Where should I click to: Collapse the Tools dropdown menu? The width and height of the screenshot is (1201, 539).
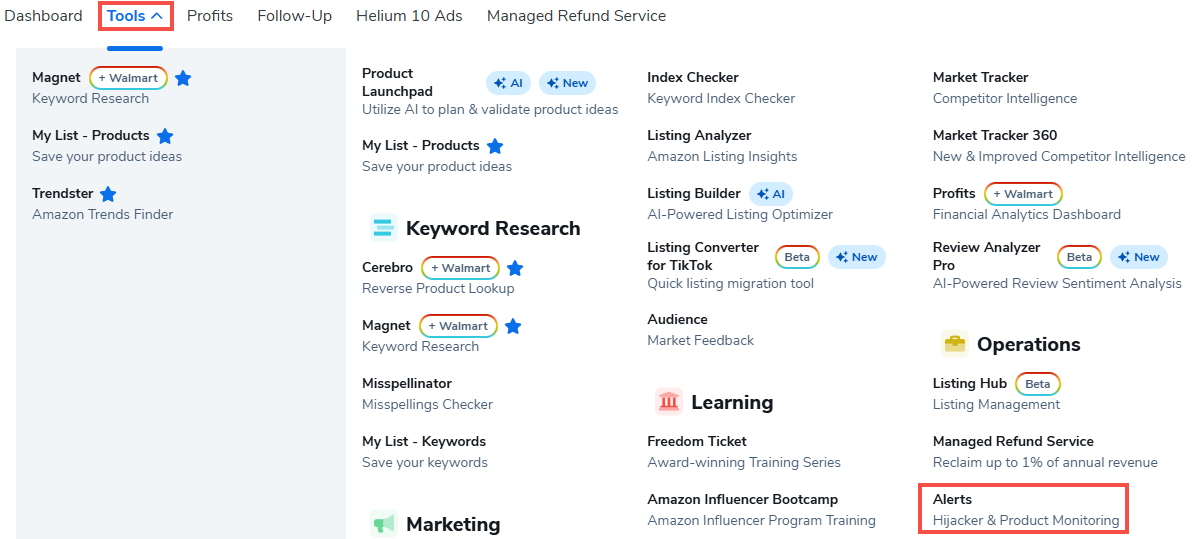[135, 16]
